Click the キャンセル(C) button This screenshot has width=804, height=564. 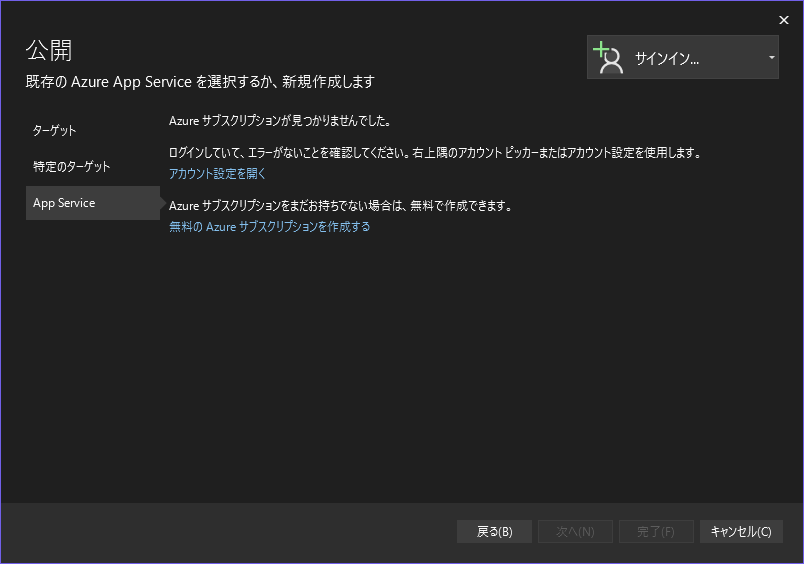[x=741, y=532]
